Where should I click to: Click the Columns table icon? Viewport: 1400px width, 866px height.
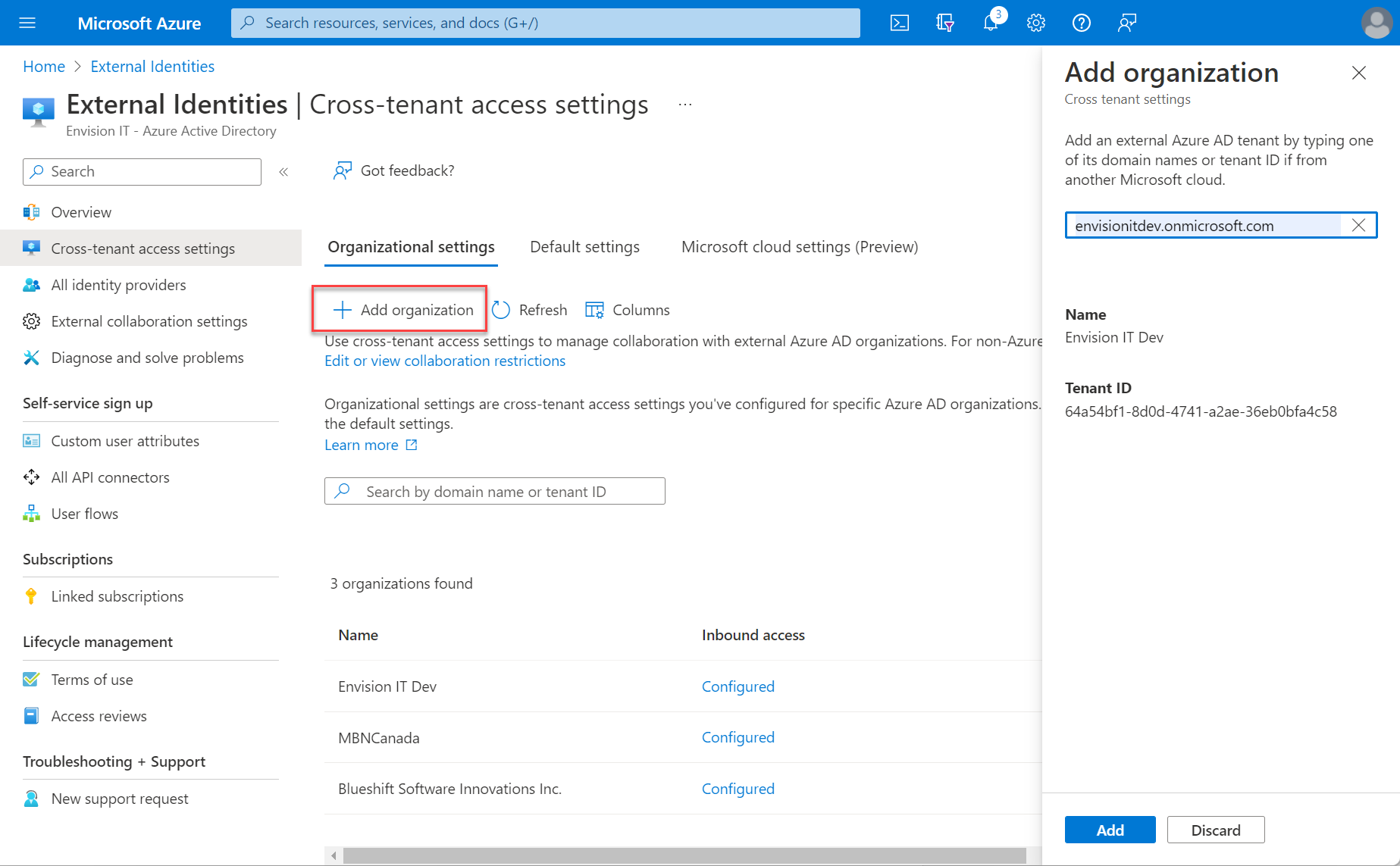click(x=594, y=310)
